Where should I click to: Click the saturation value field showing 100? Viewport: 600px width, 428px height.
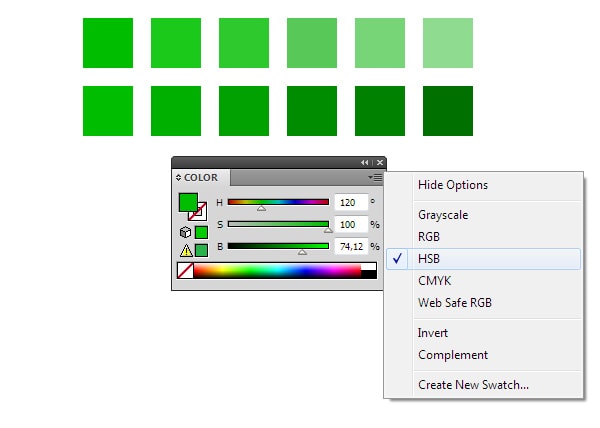tap(351, 225)
